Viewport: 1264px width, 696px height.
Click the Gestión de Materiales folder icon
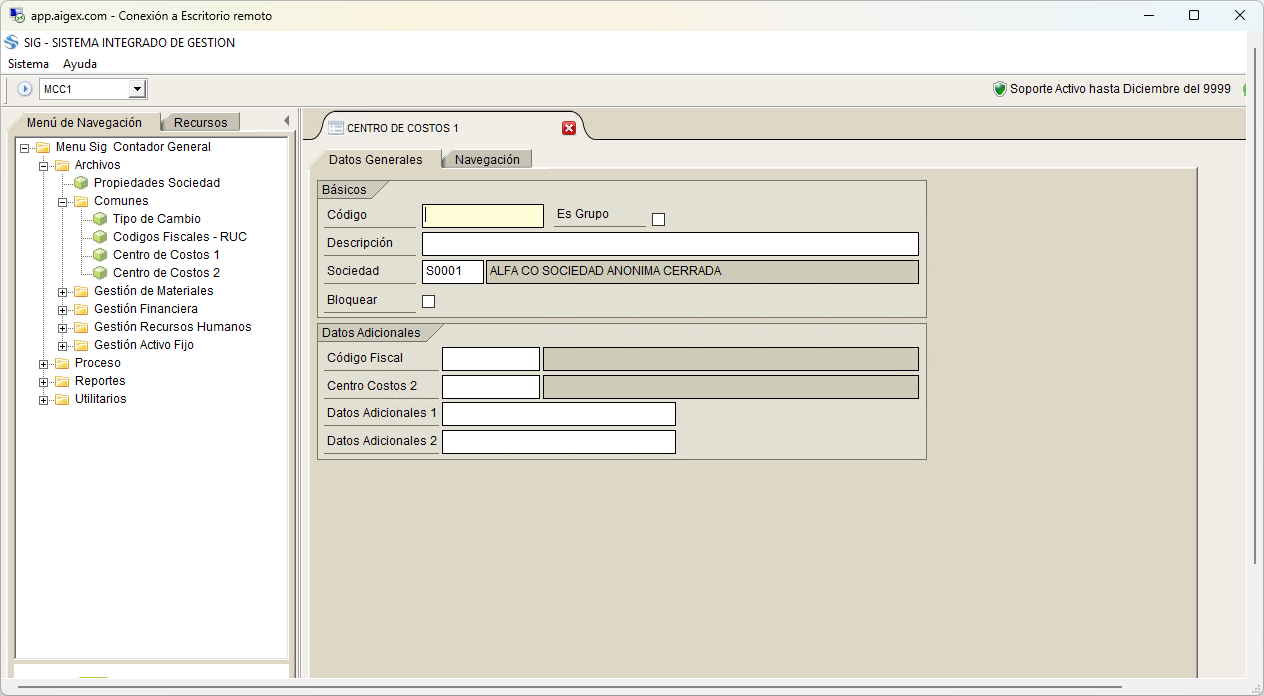[x=81, y=291]
